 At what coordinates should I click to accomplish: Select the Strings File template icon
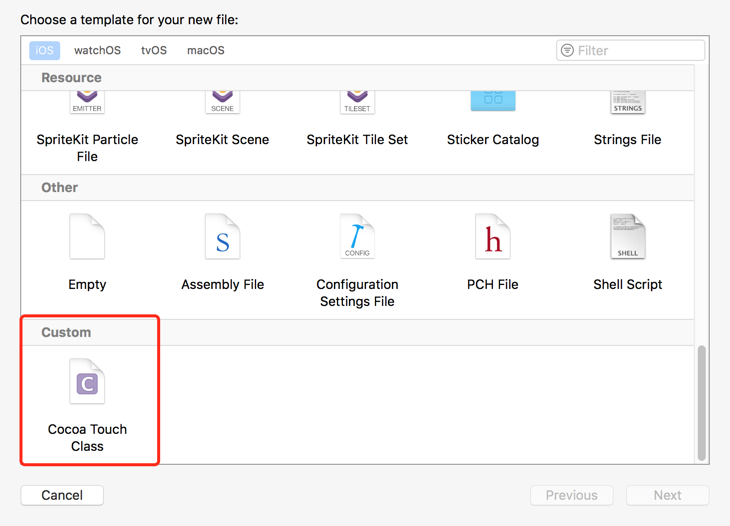(x=627, y=101)
